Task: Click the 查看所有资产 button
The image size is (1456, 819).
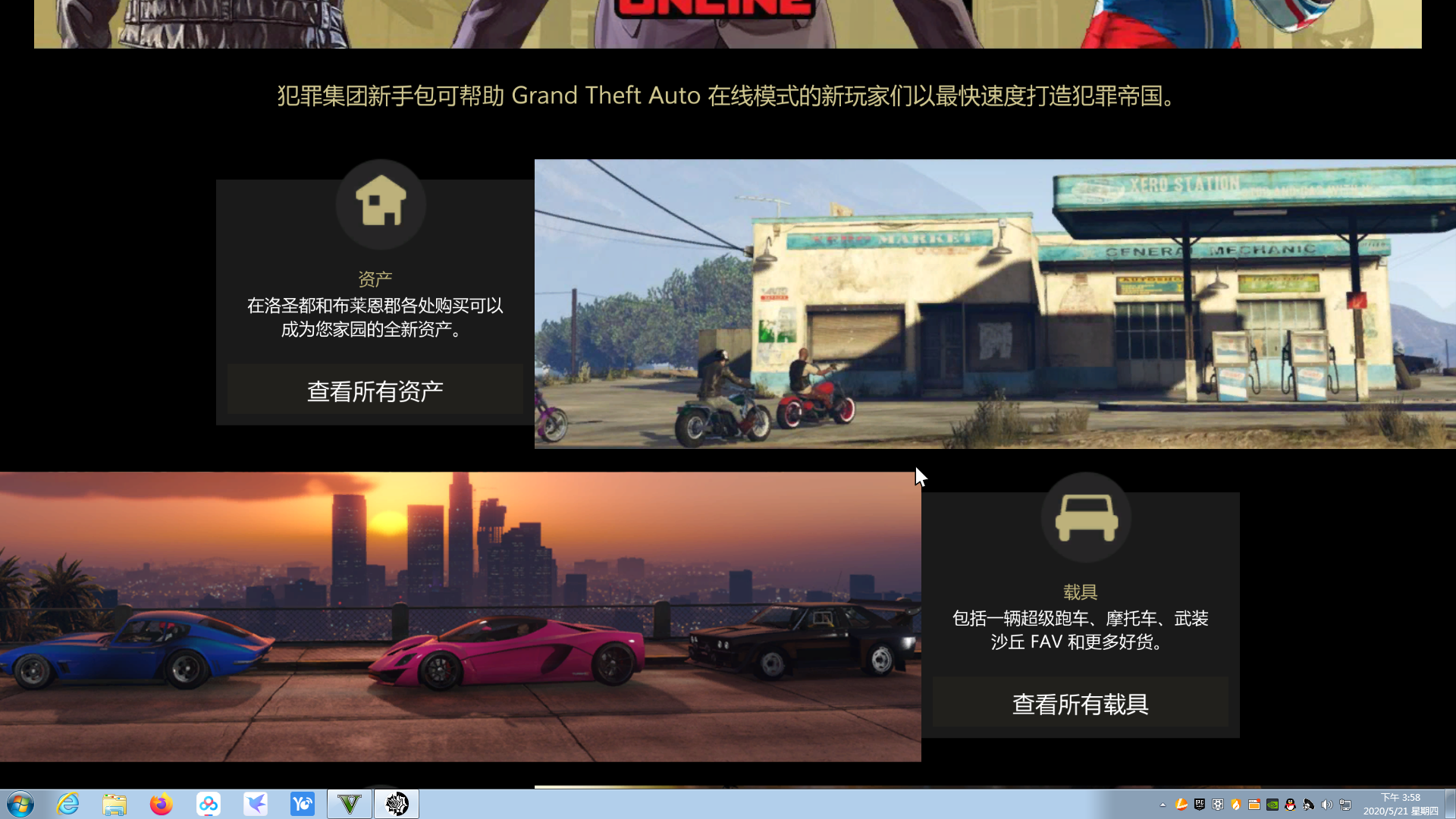Action: (x=375, y=391)
